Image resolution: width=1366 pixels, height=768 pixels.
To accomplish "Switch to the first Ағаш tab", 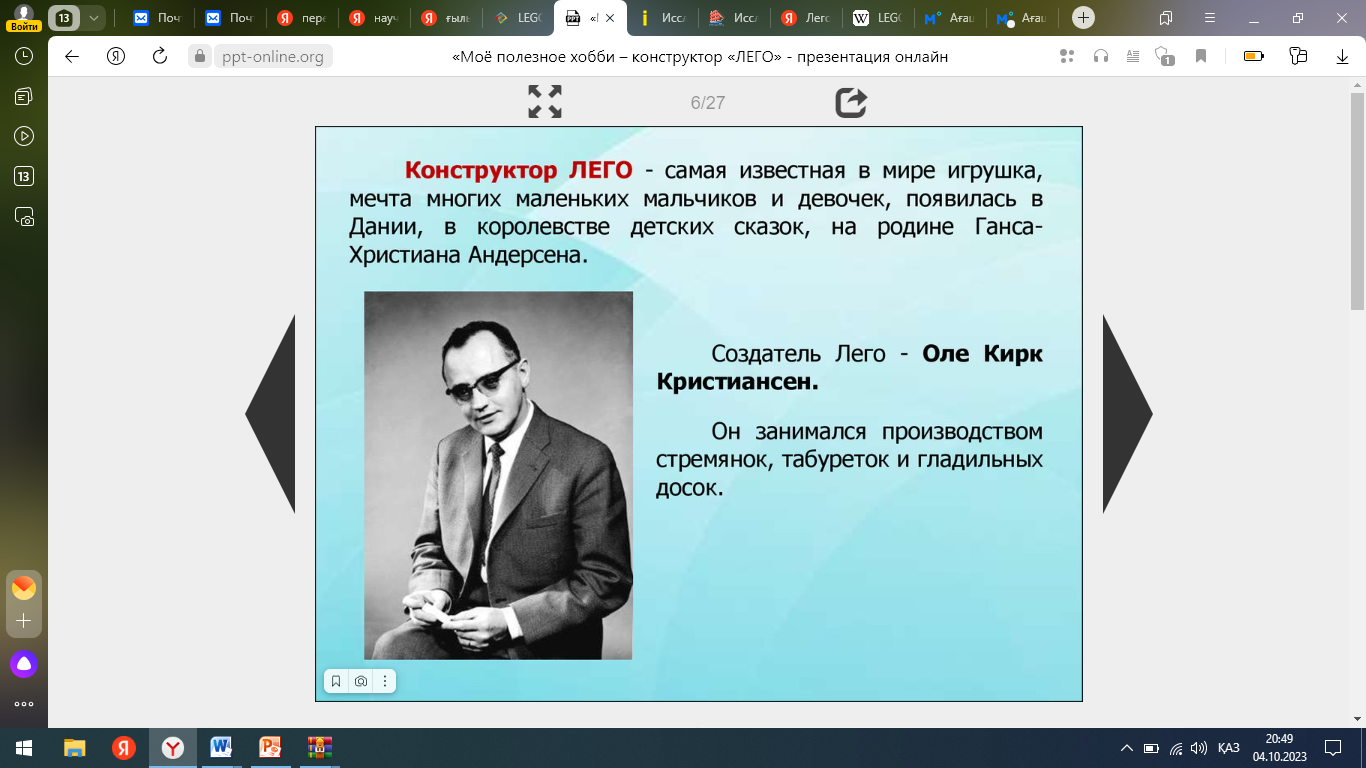I will coord(949,18).
